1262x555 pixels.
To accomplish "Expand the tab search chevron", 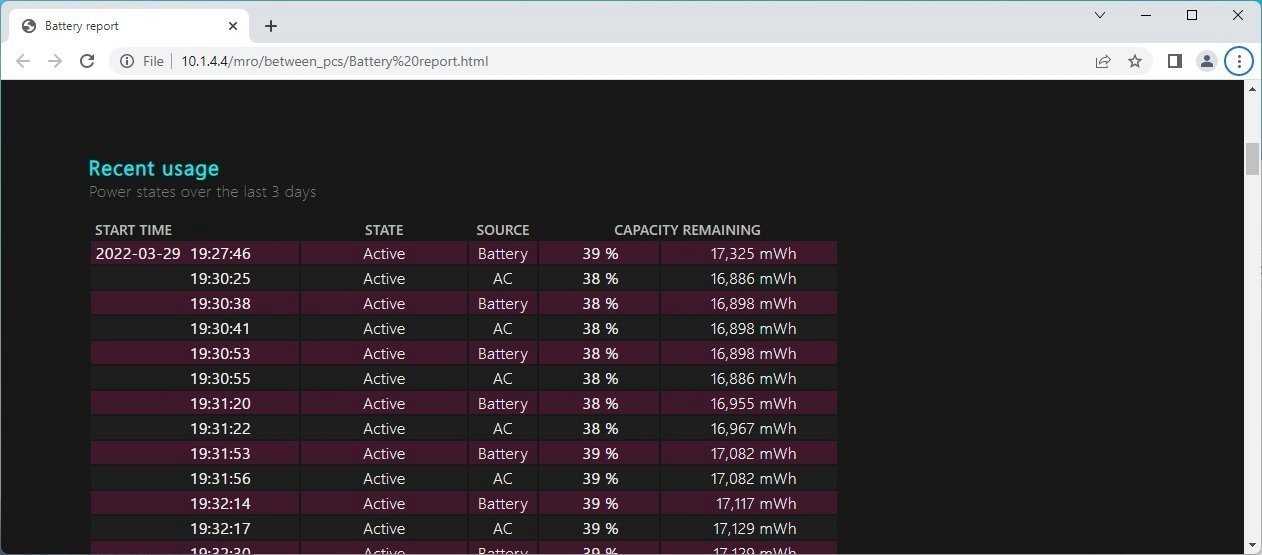I will (1100, 15).
